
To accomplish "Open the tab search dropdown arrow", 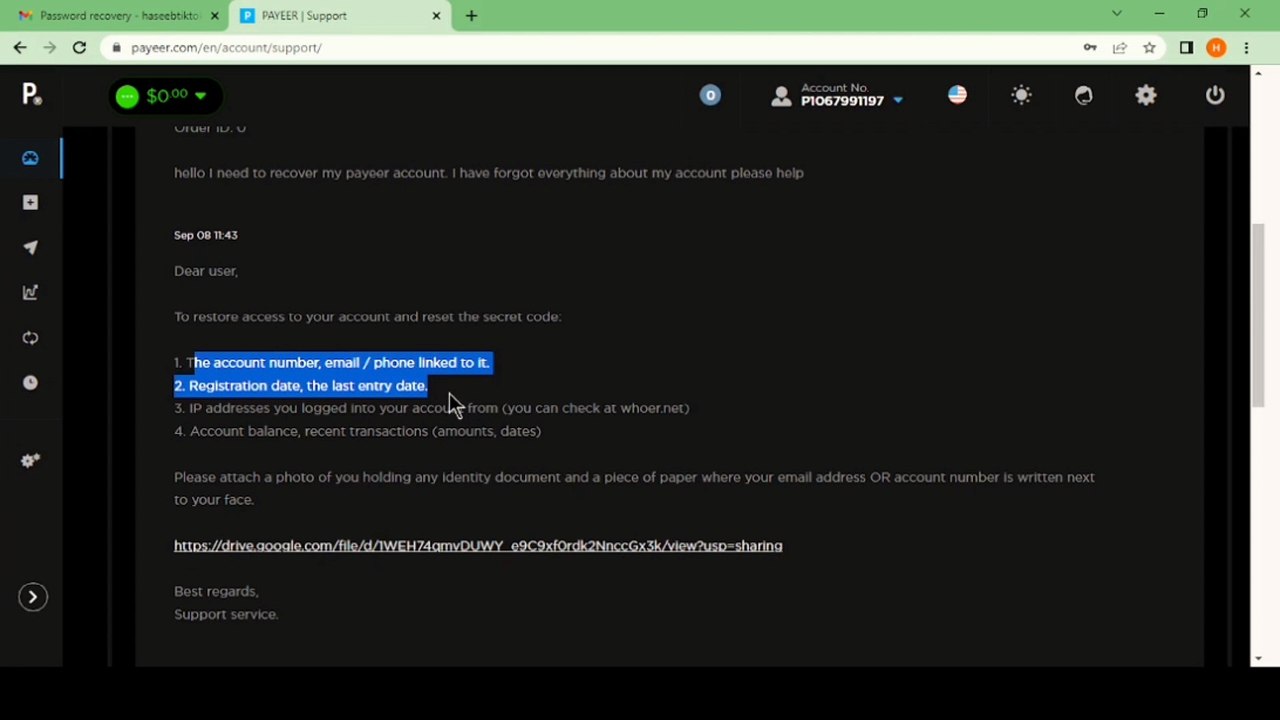I will 1117,14.
